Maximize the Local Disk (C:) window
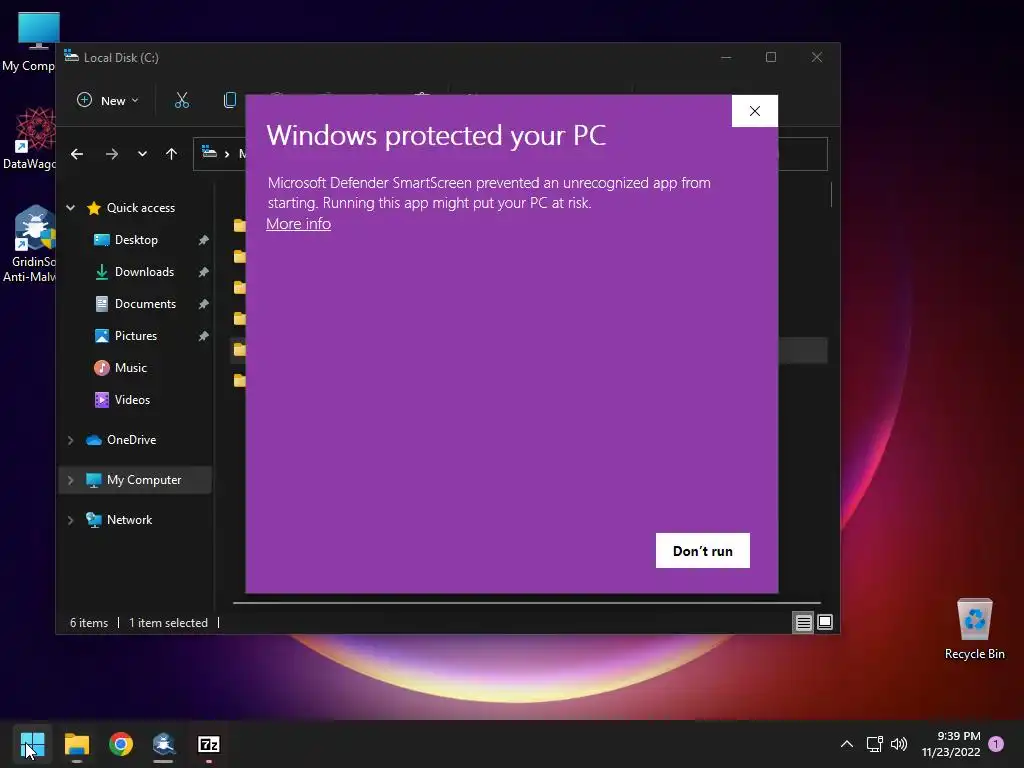The image size is (1024, 768). pos(771,57)
